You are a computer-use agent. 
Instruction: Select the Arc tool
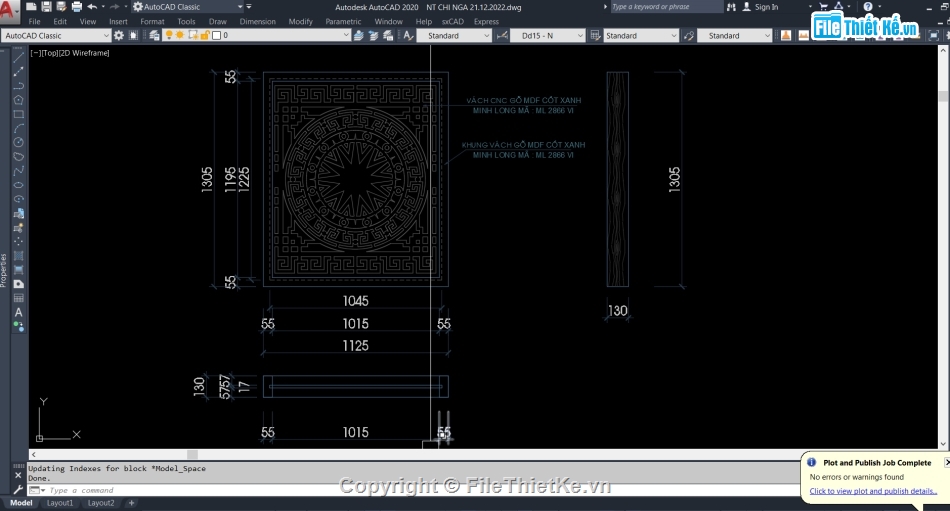pos(19,128)
